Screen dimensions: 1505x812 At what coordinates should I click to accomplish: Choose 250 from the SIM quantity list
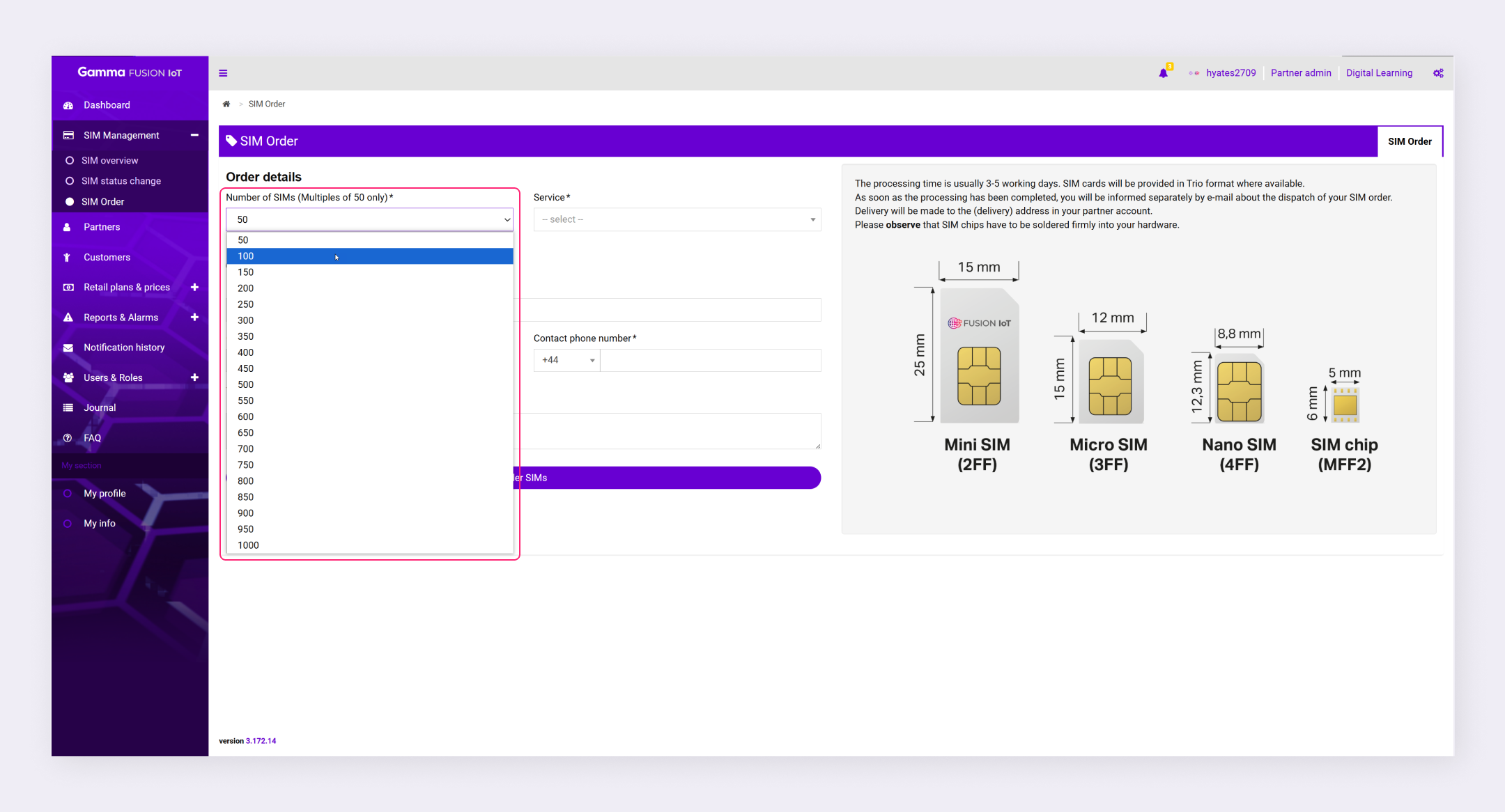pyautogui.click(x=370, y=304)
